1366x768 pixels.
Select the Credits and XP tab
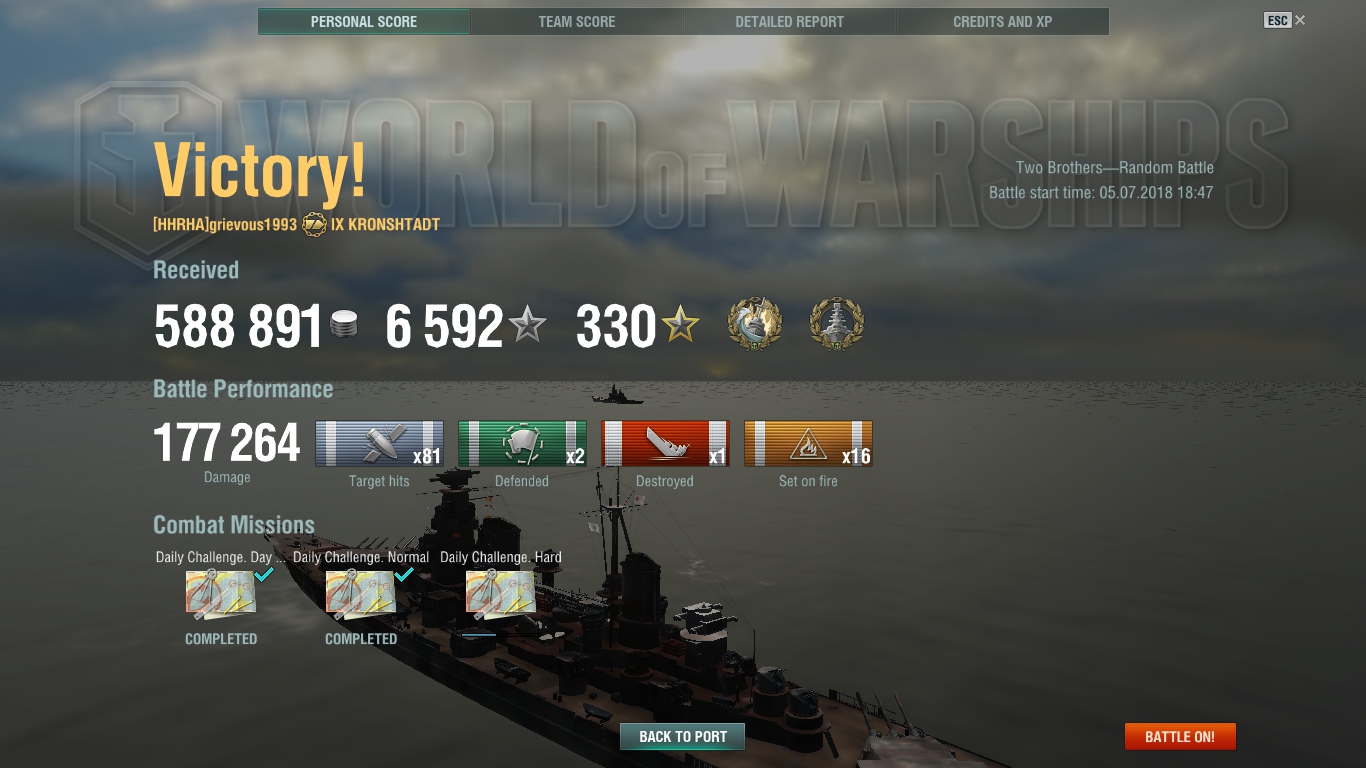click(1003, 21)
